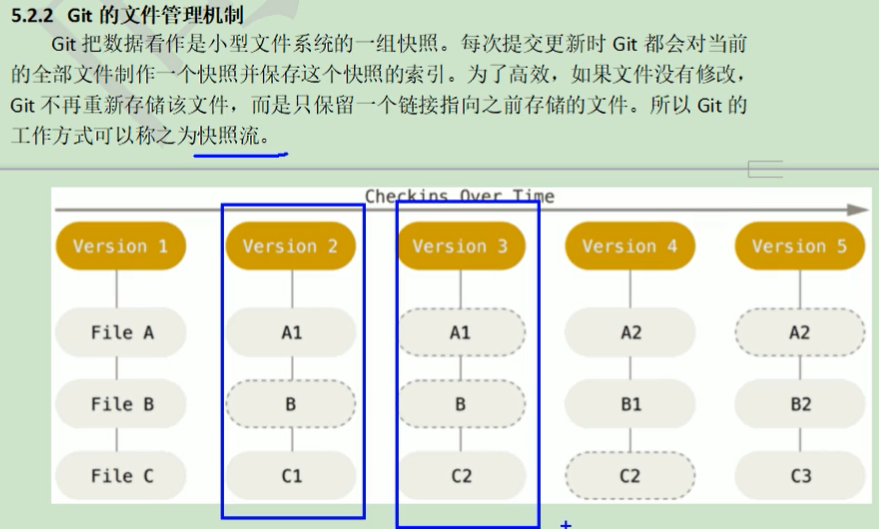Viewport: 879px width, 529px height.
Task: Select the "Version 4" pill
Action: (630, 246)
